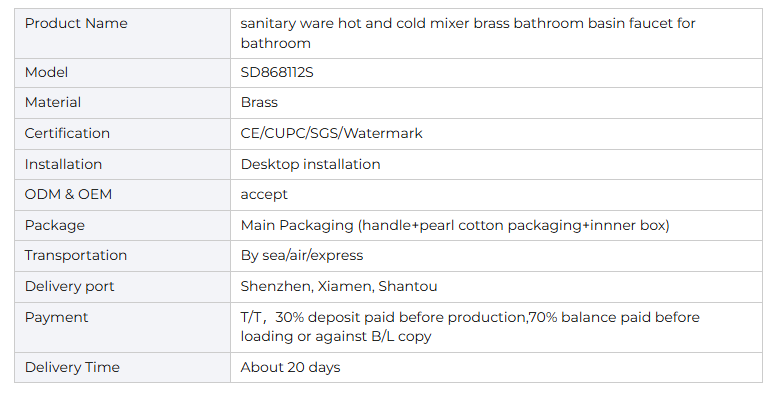Select the Shenzhen, Xiamen, Shantou ports text
Screen dimensions: 777x394
(339, 286)
